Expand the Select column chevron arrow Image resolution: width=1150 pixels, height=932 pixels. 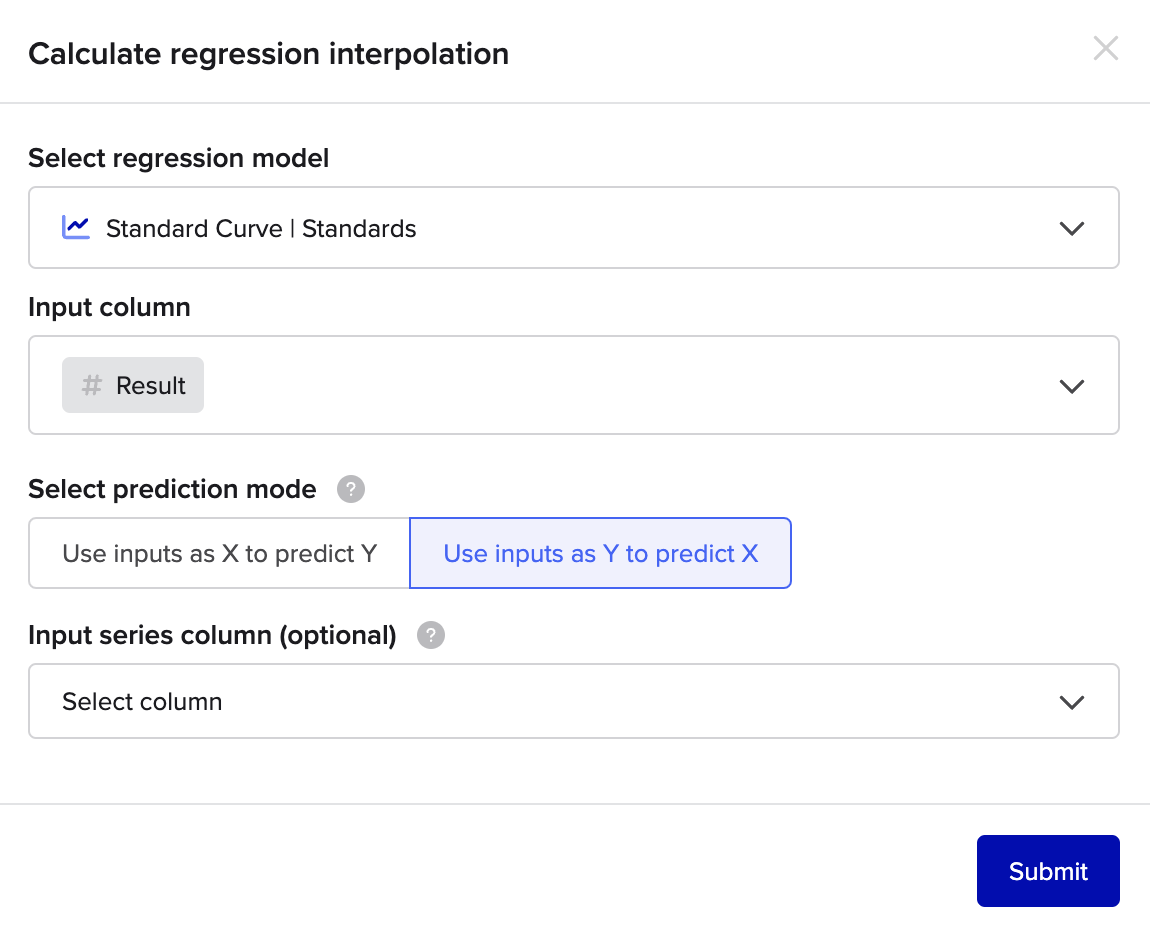pos(1072,702)
